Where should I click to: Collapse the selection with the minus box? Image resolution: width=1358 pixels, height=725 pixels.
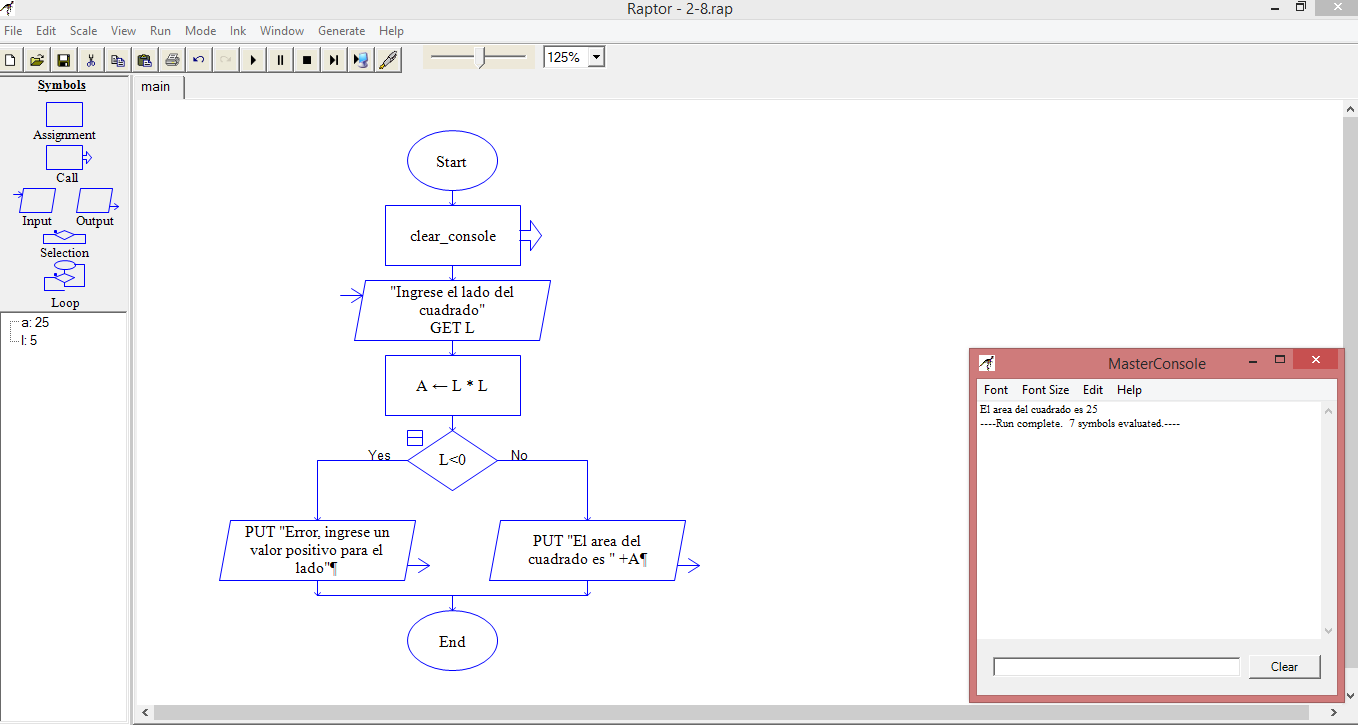415,438
